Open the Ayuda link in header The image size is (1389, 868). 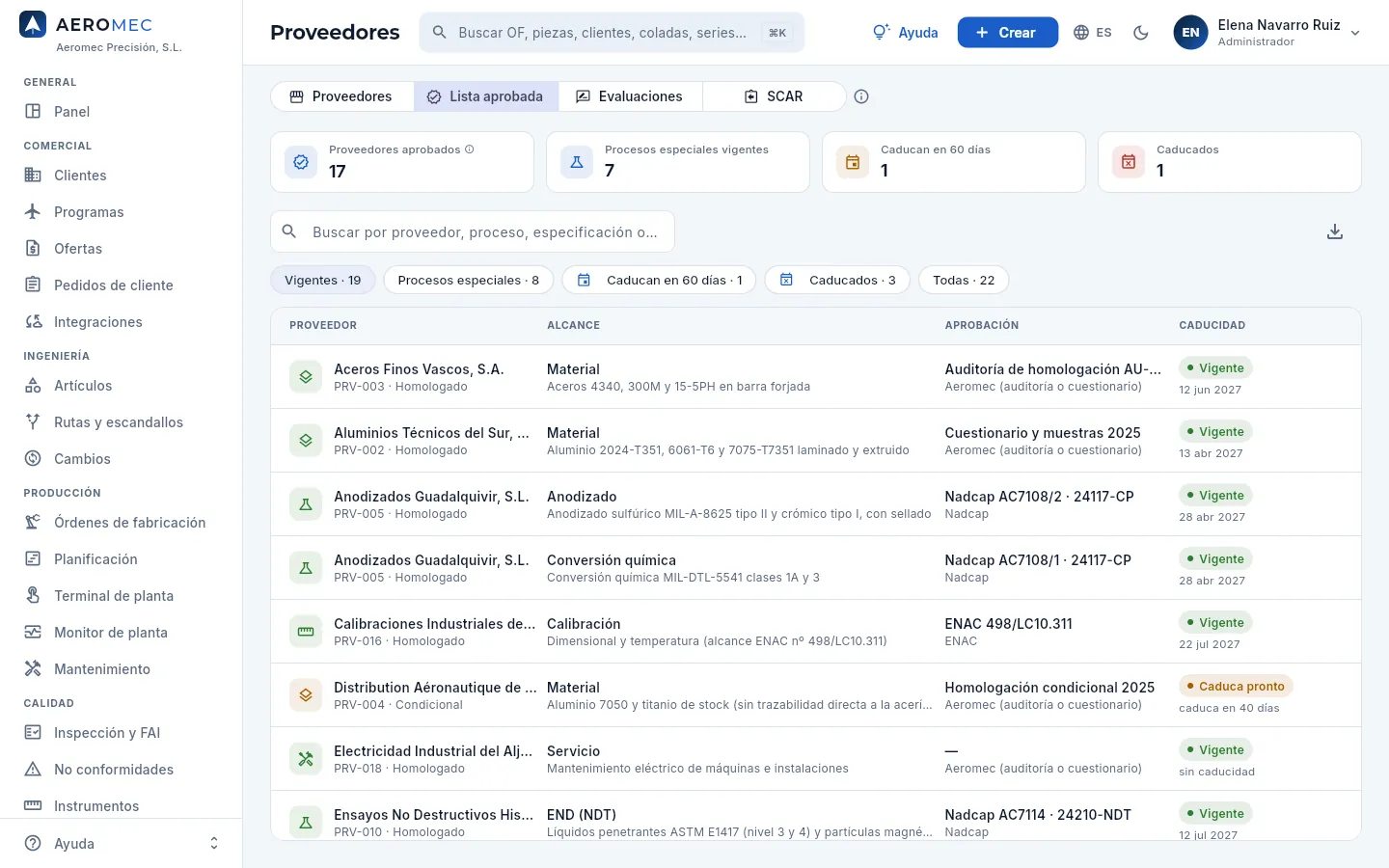[905, 33]
